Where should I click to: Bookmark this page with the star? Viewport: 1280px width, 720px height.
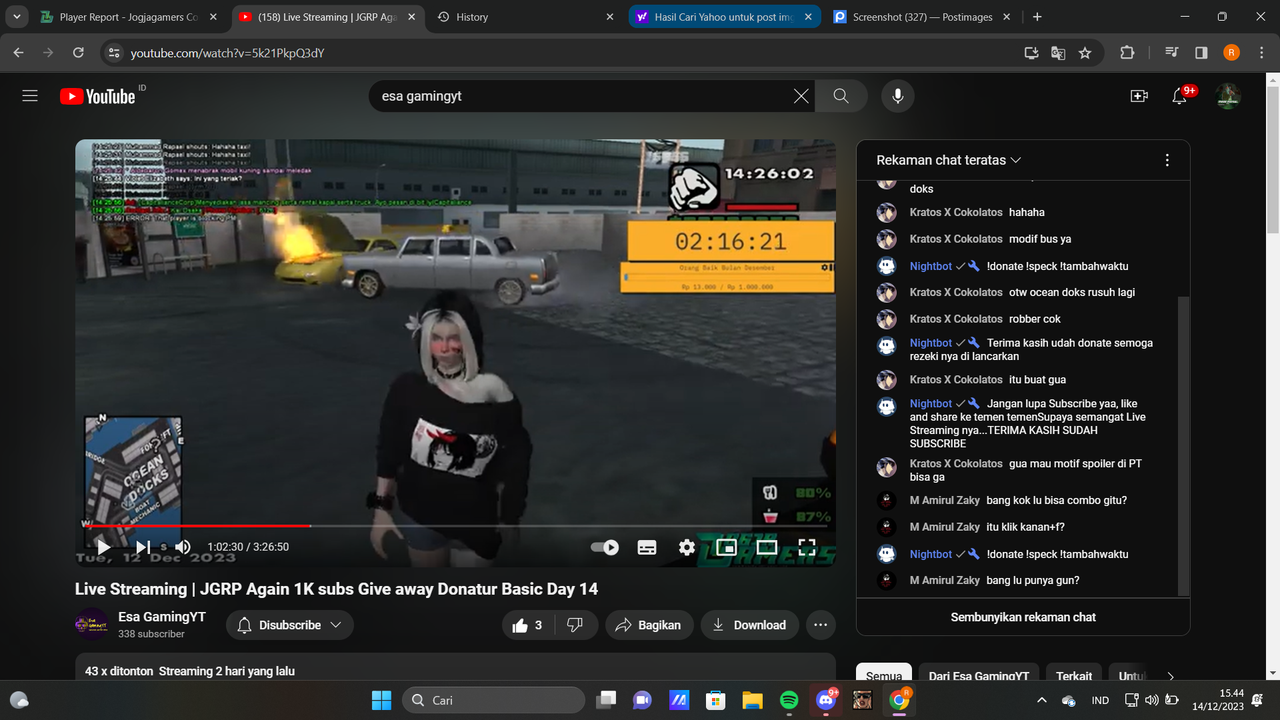click(1085, 53)
